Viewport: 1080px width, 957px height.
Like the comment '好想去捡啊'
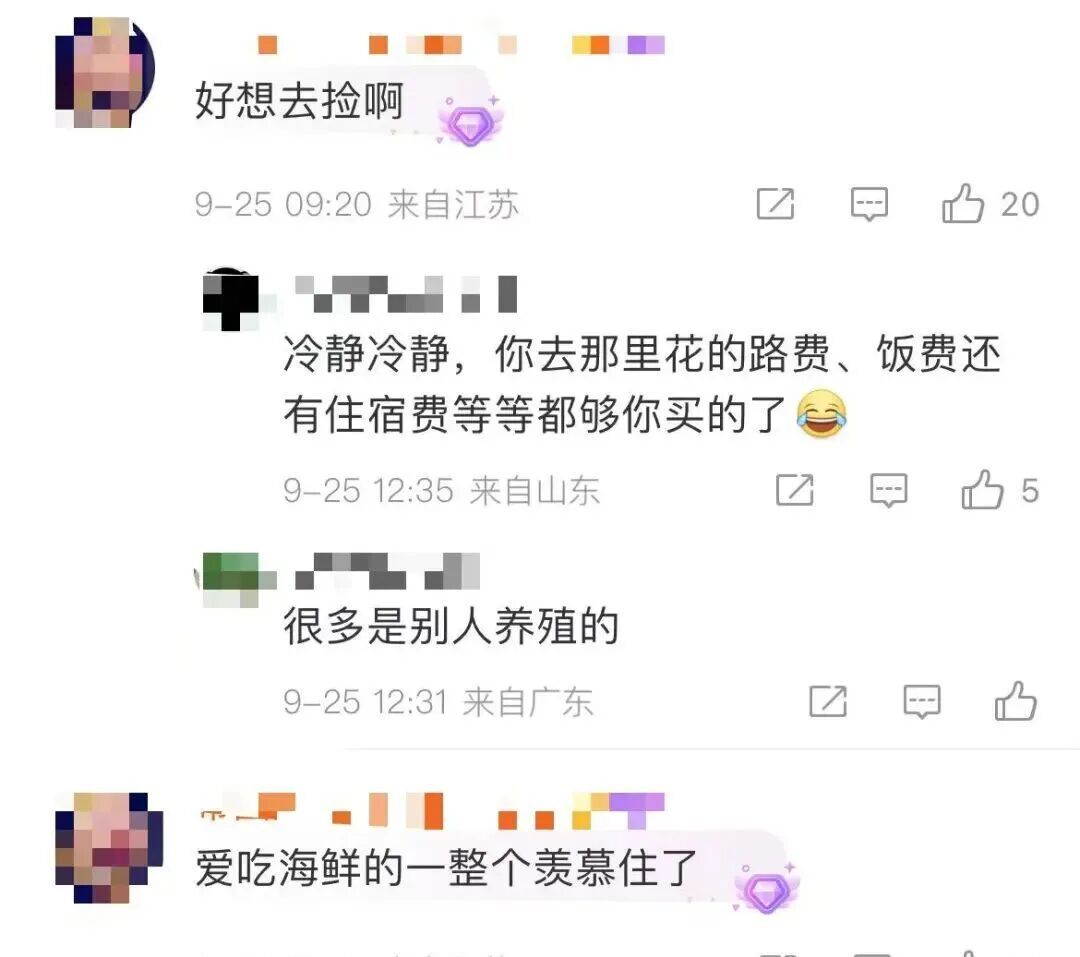tap(962, 204)
